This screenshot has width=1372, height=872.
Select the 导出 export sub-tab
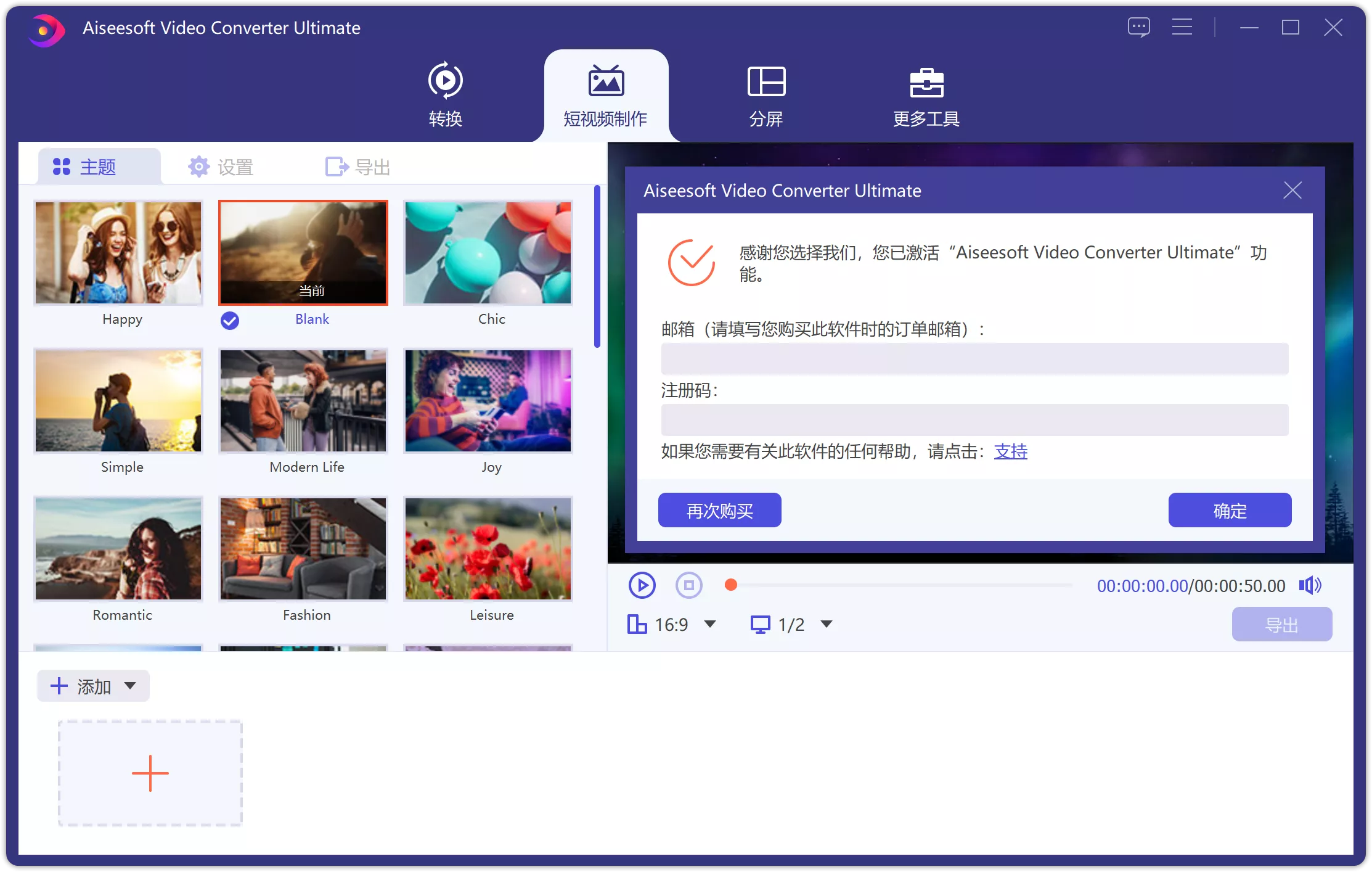(x=358, y=167)
